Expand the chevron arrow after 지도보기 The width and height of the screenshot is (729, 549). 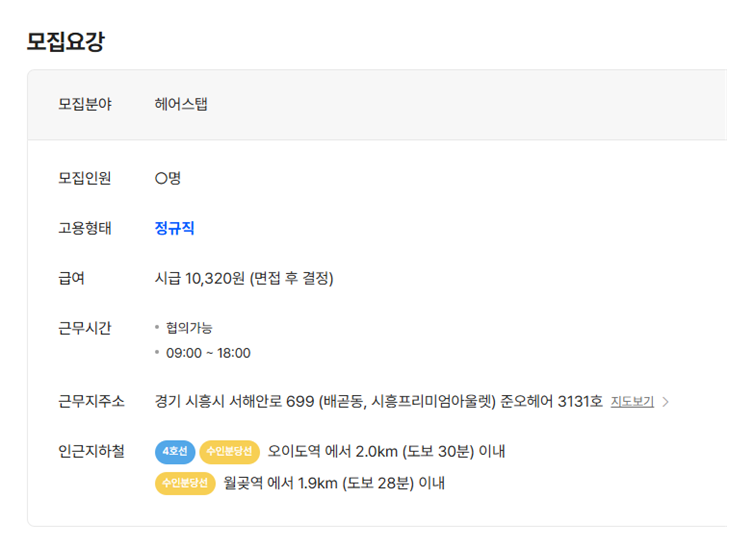pyautogui.click(x=665, y=402)
